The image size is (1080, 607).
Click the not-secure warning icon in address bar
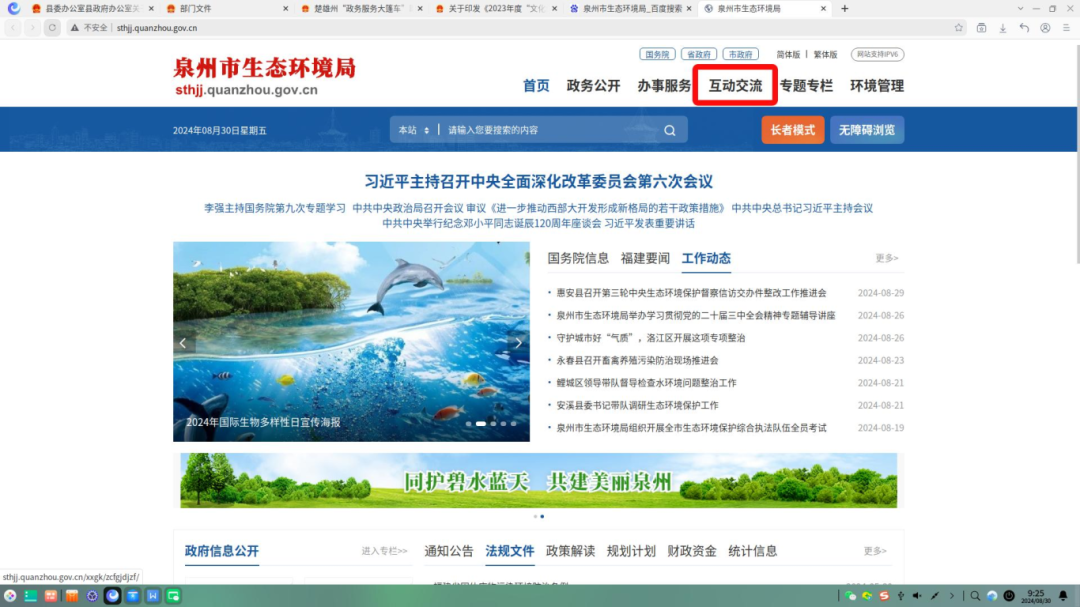click(x=75, y=28)
